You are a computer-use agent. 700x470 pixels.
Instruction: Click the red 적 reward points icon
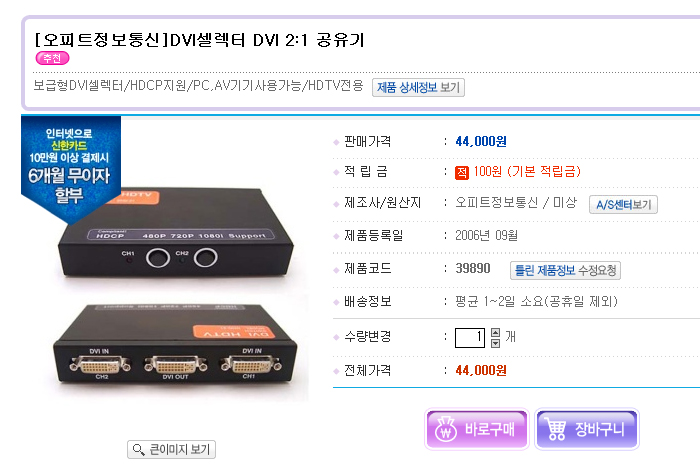(x=462, y=172)
